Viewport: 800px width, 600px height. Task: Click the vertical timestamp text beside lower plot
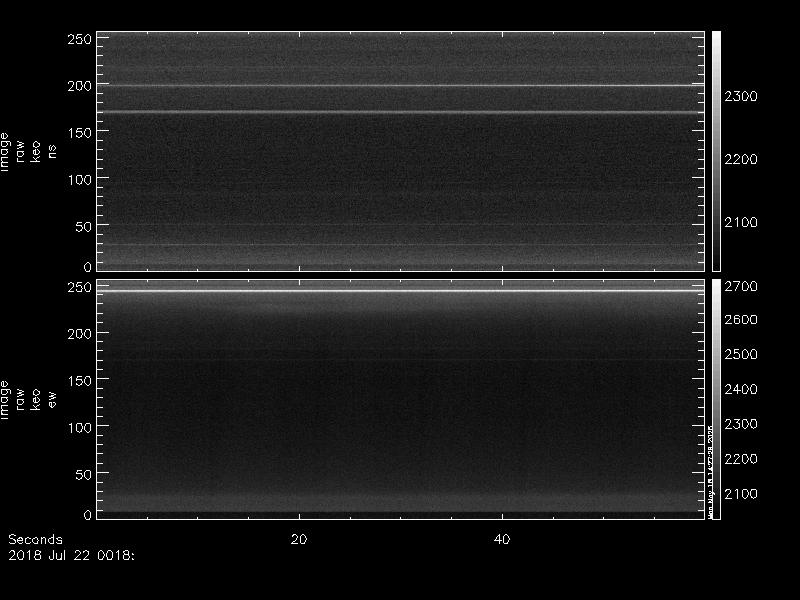pyautogui.click(x=710, y=472)
